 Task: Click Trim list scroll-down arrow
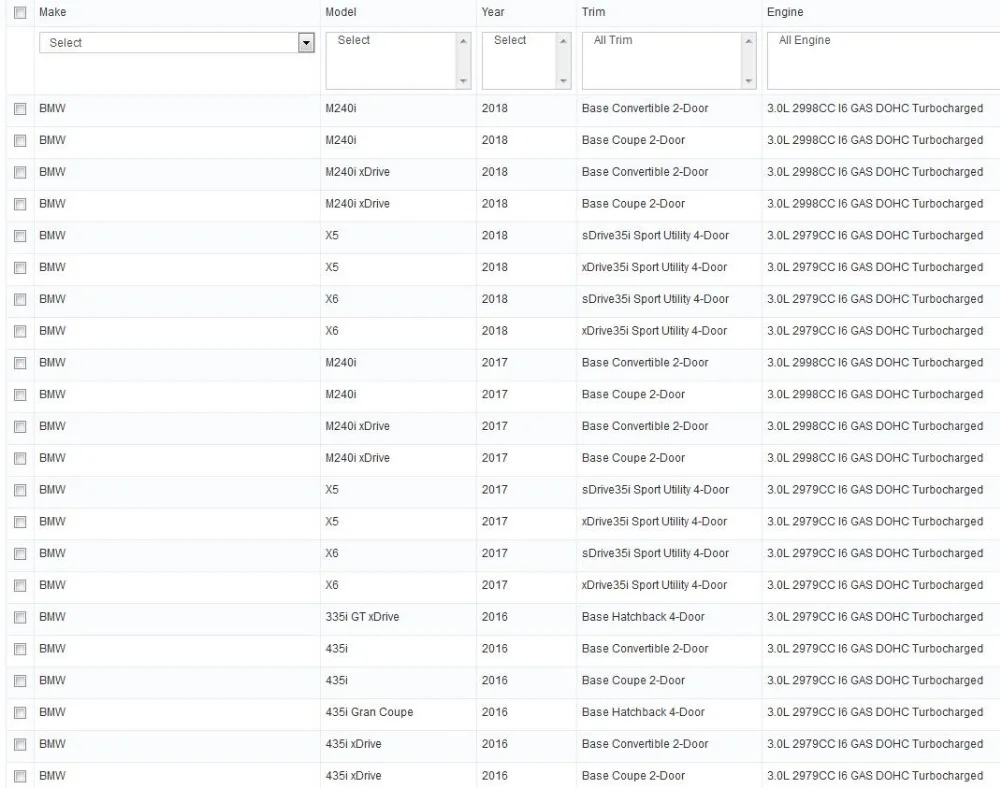coord(749,81)
